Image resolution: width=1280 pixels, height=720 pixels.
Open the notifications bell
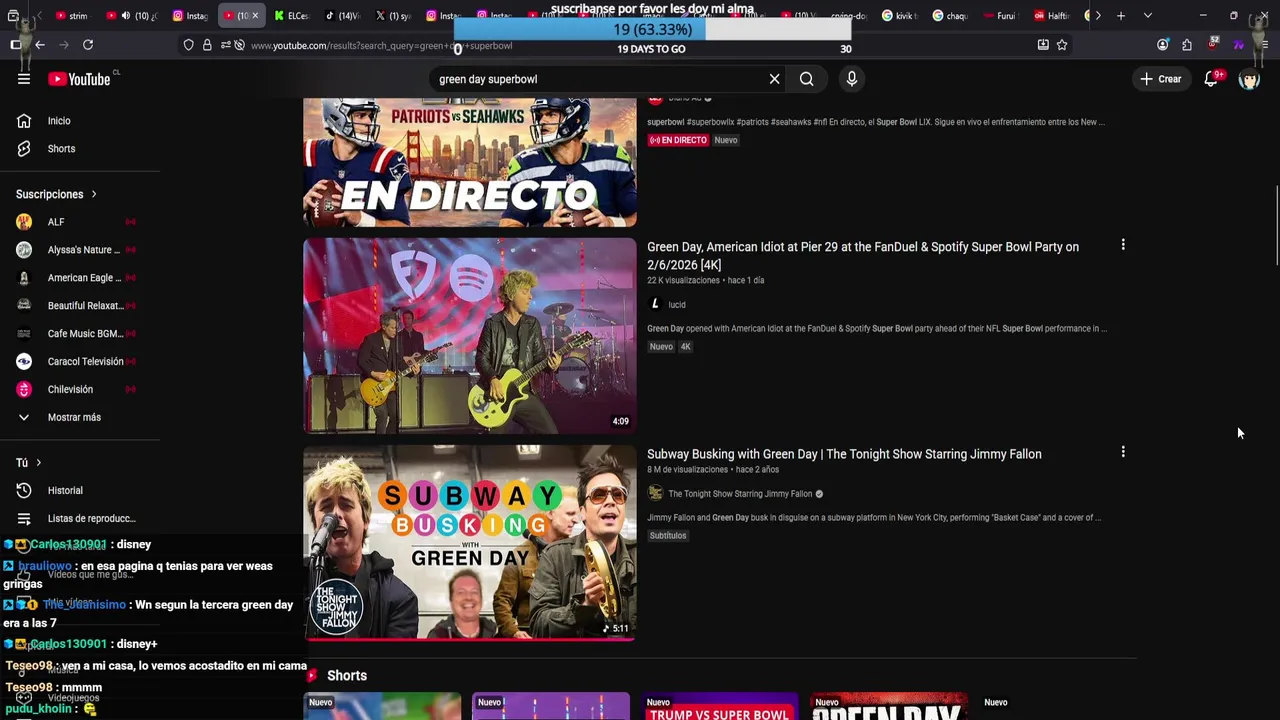[1211, 79]
